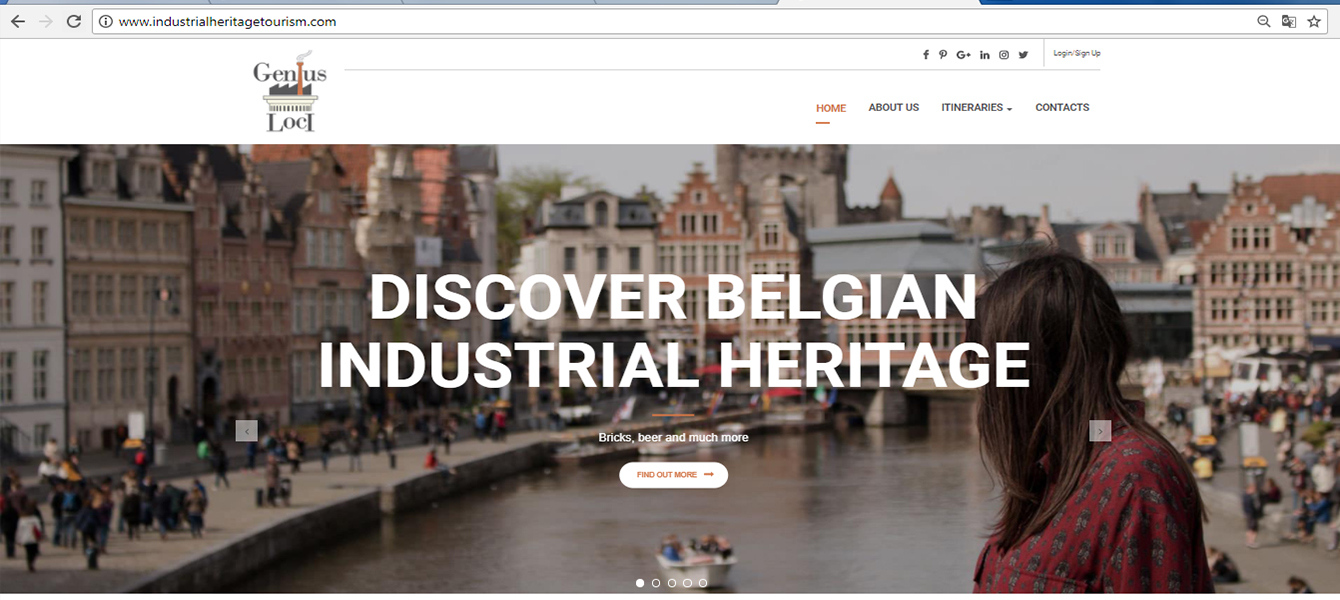Screen dimensions: 1340x600
Task: Open the Instagram icon link
Action: click(1004, 55)
